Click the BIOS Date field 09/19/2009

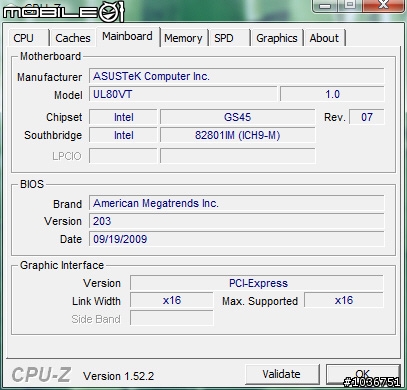click(x=237, y=239)
